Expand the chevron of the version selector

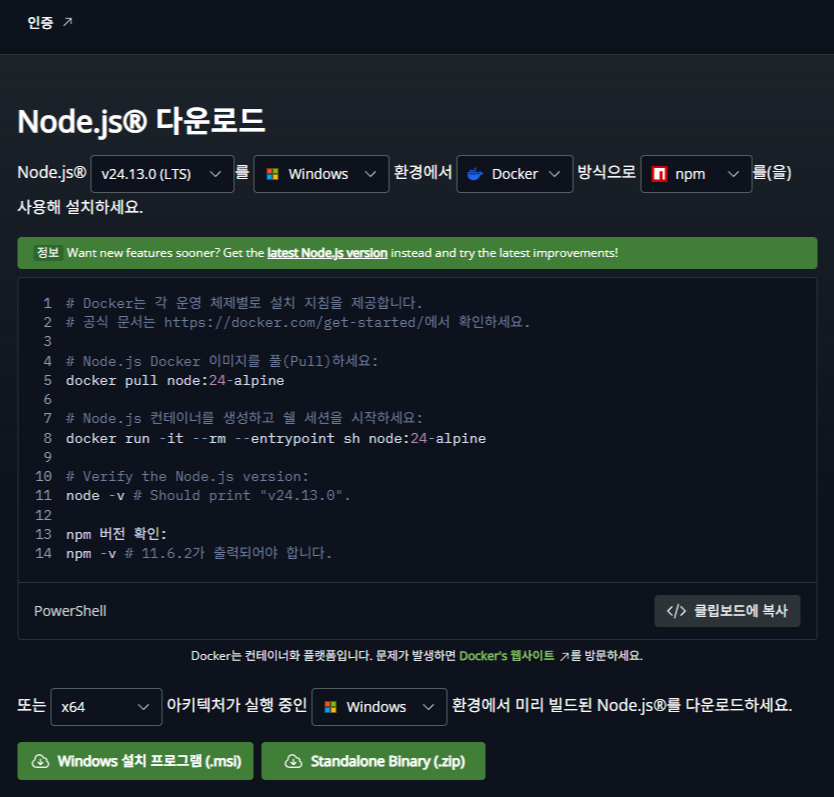[x=215, y=174]
